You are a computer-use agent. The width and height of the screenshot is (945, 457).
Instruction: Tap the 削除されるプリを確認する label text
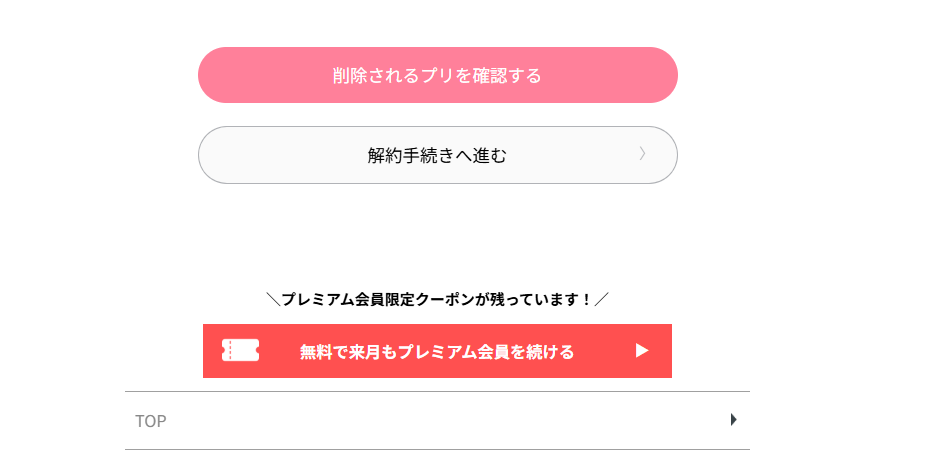coord(437,76)
